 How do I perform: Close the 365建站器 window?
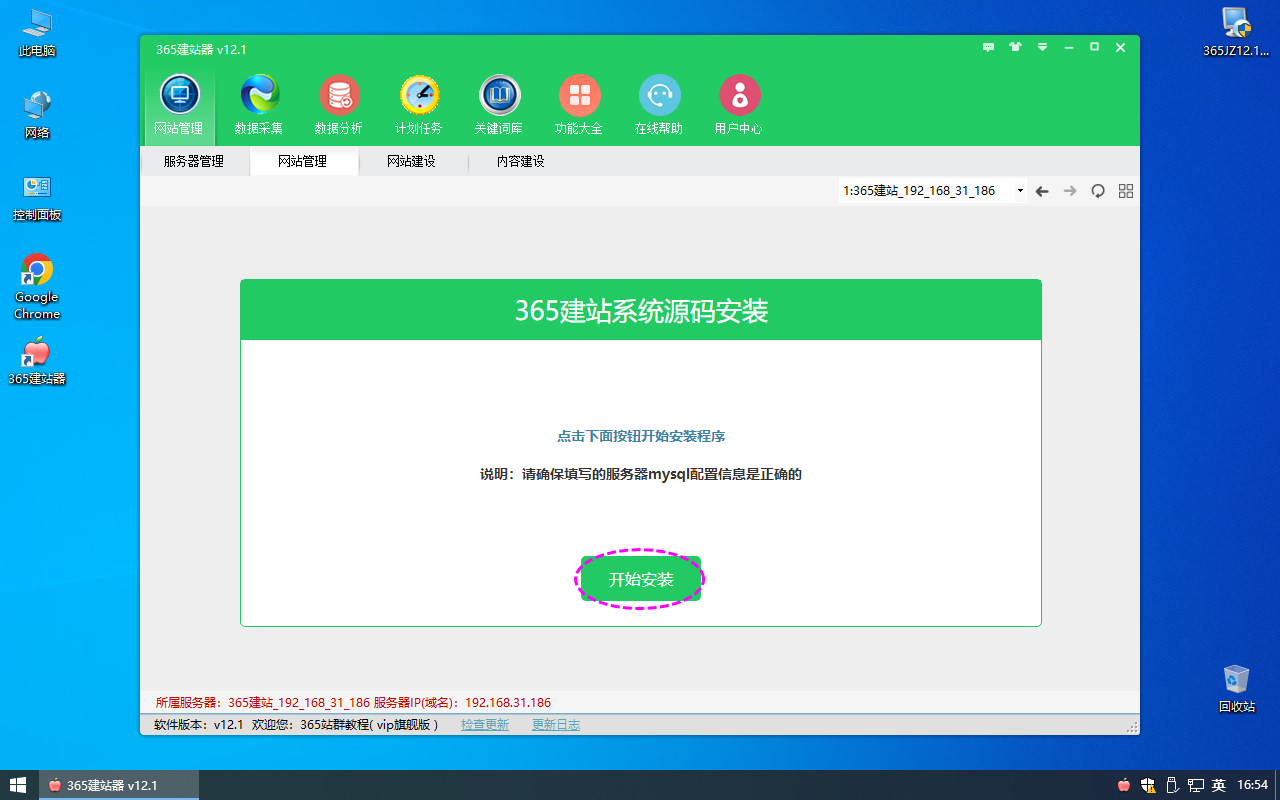click(x=1120, y=47)
